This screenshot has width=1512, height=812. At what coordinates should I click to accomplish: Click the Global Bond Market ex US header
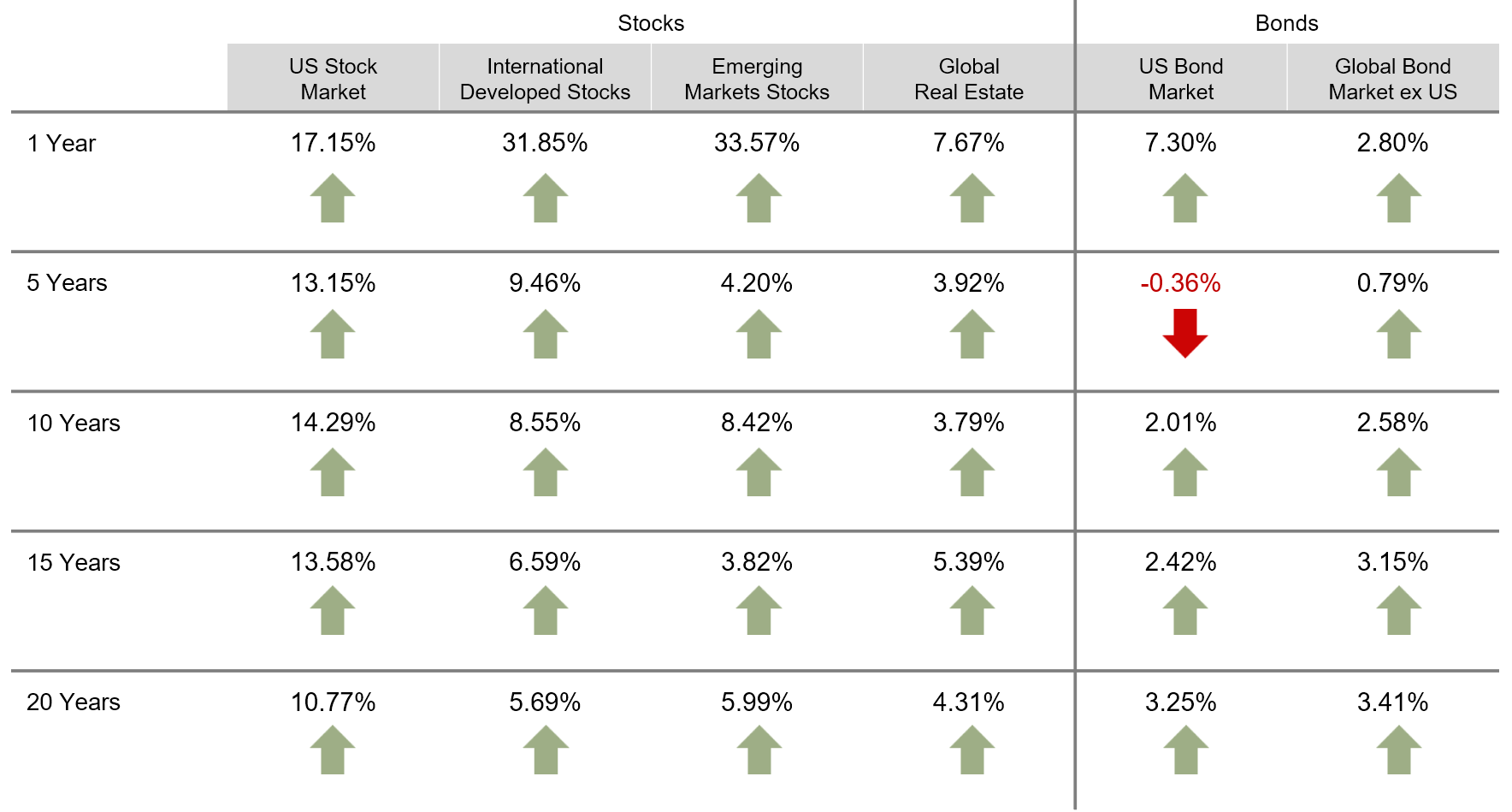pyautogui.click(x=1392, y=79)
